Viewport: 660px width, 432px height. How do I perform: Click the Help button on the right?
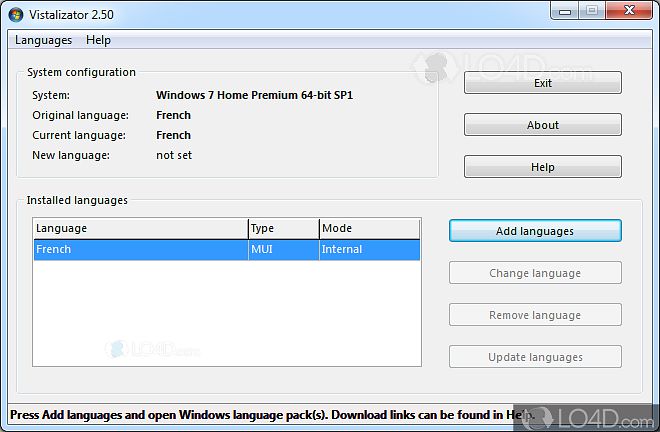coord(543,167)
